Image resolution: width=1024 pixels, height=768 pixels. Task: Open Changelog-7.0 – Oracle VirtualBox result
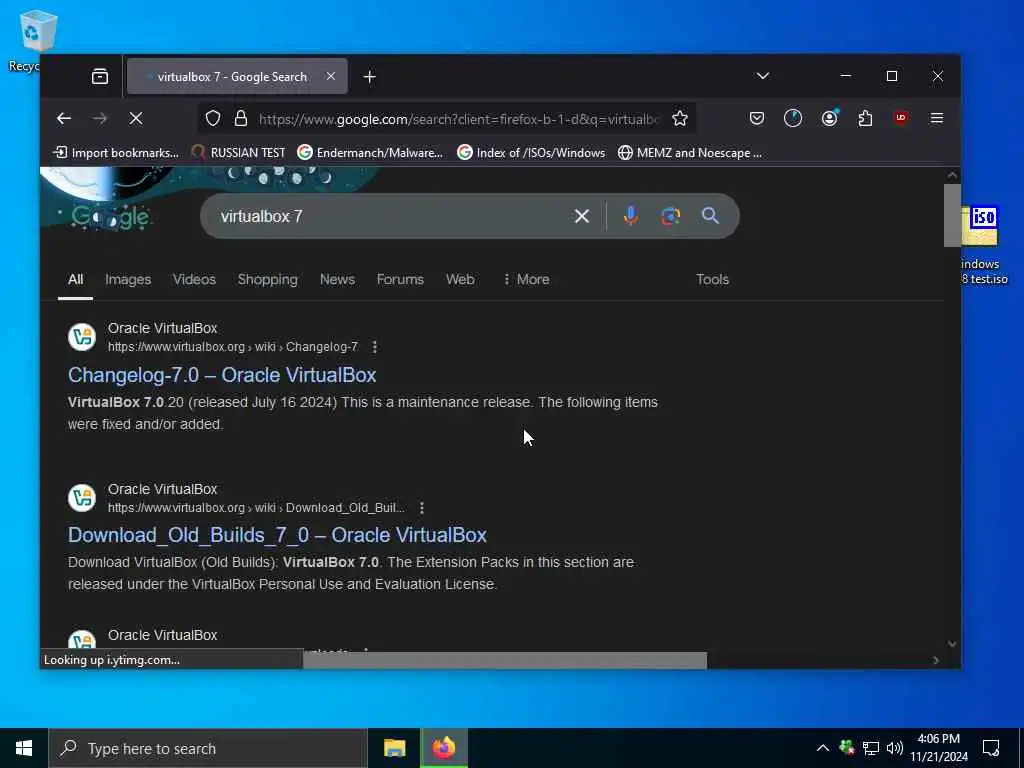click(222, 375)
